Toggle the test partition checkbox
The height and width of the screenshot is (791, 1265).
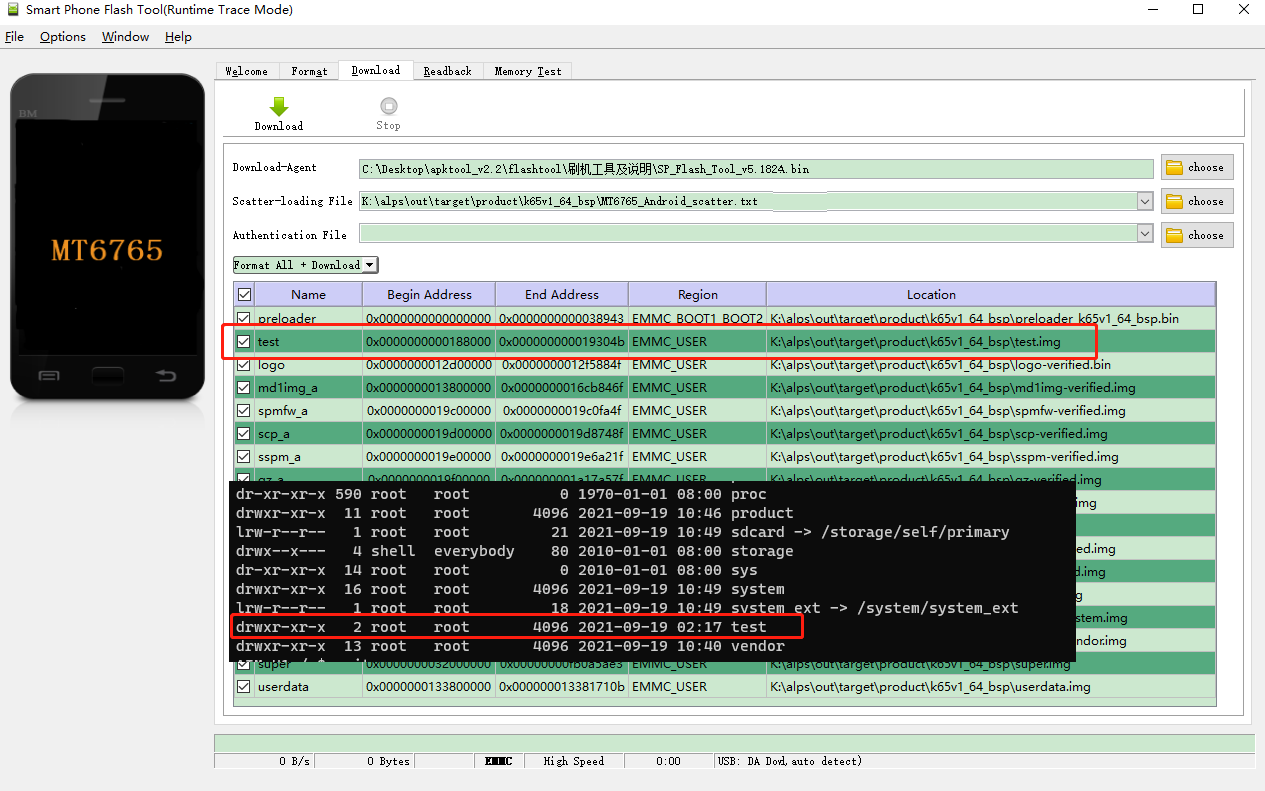[x=243, y=341]
